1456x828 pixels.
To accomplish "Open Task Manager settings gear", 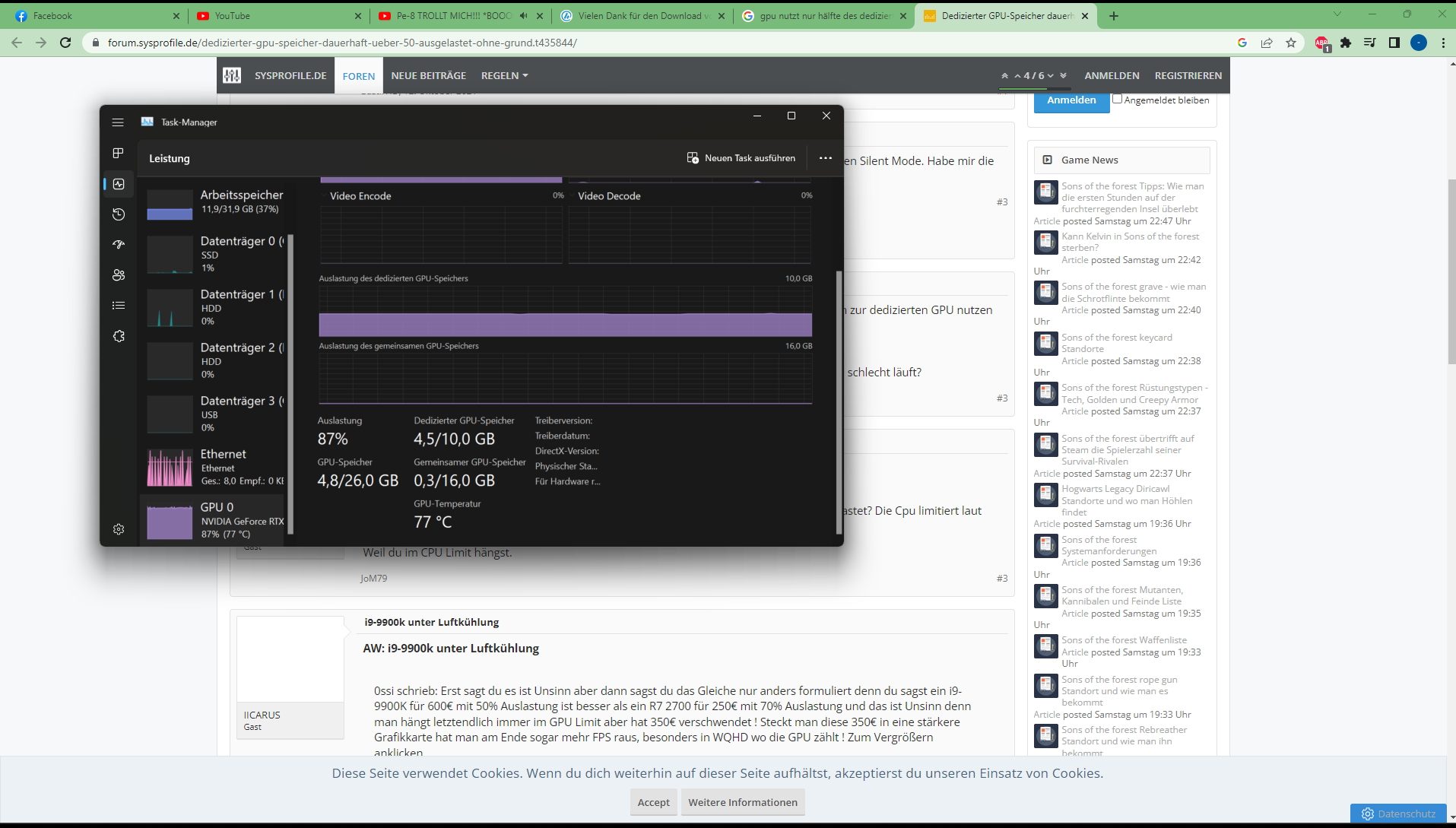I will pyautogui.click(x=119, y=529).
